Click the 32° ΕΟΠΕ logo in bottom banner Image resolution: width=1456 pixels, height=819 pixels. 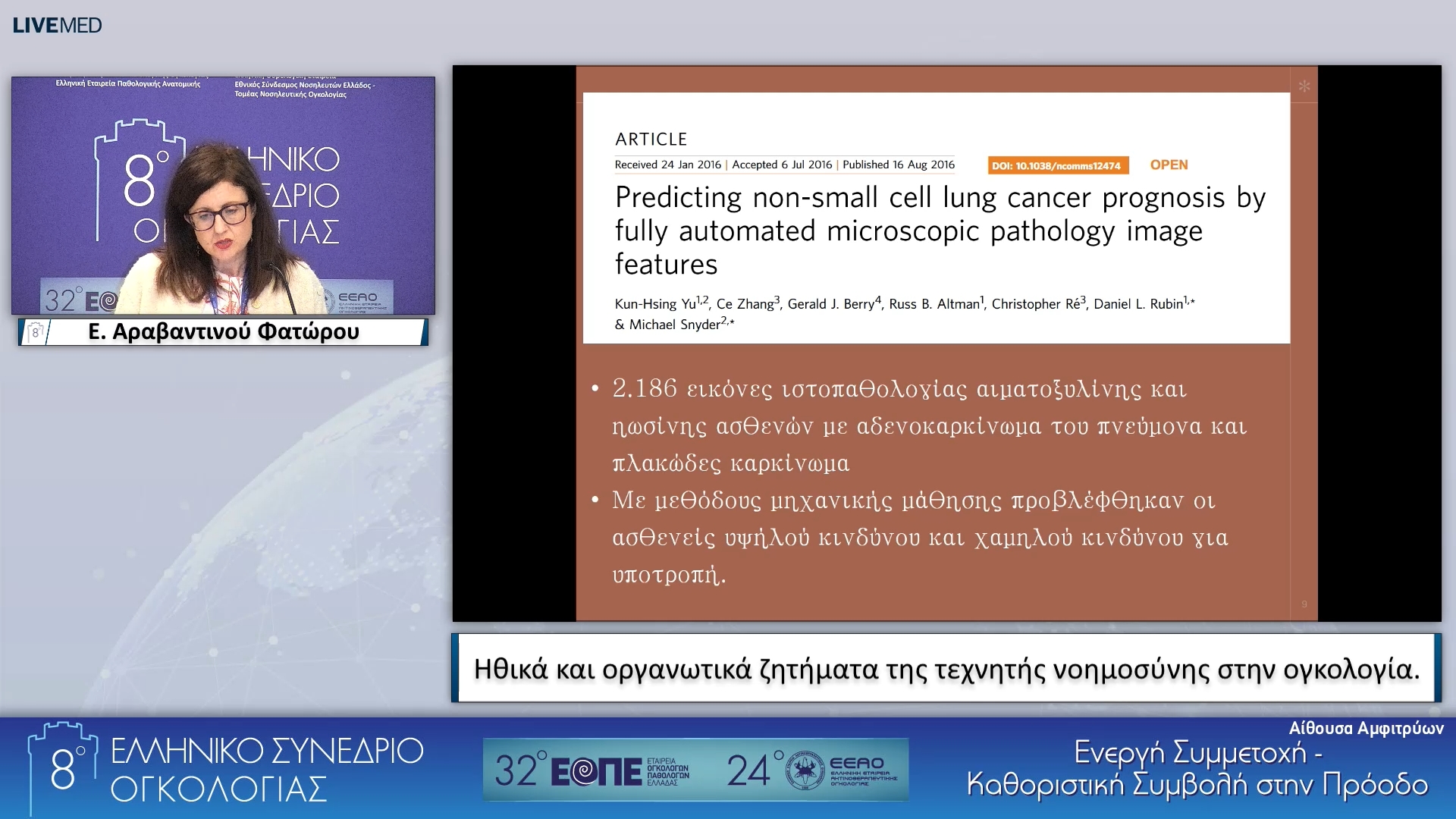point(592,770)
